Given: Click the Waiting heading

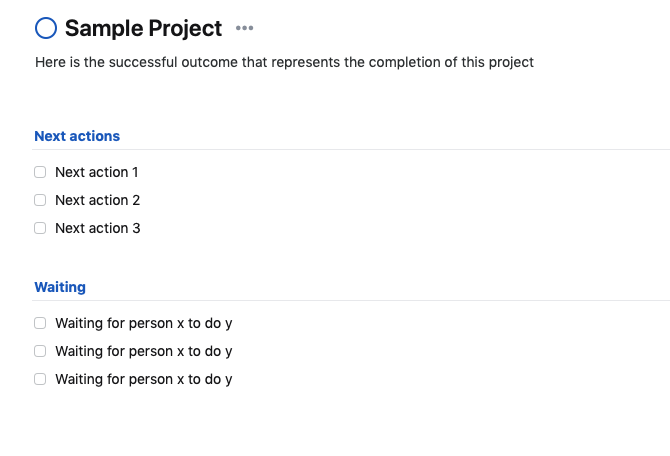Looking at the screenshot, I should click(60, 287).
